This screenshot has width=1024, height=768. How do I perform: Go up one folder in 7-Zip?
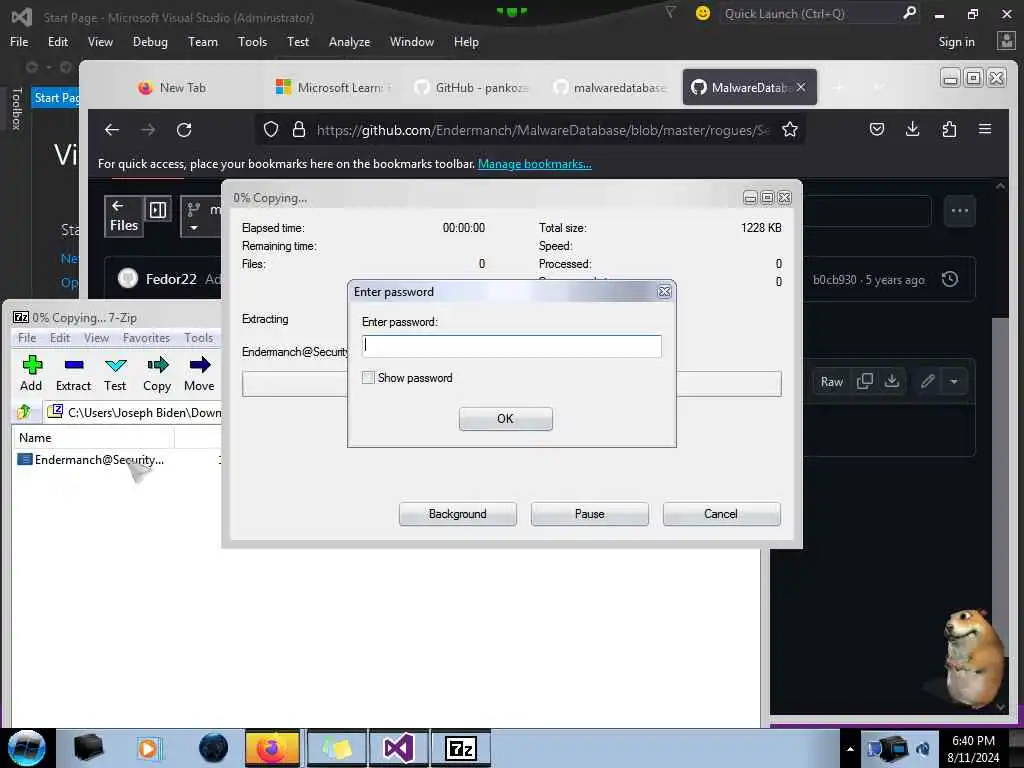pos(25,412)
